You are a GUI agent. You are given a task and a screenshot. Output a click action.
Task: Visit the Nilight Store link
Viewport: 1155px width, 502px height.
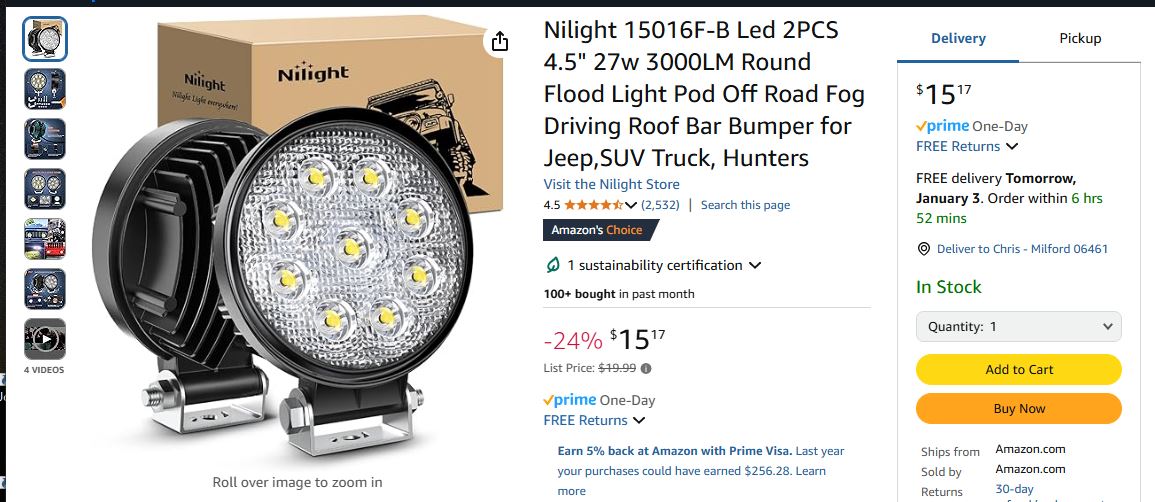(x=611, y=184)
